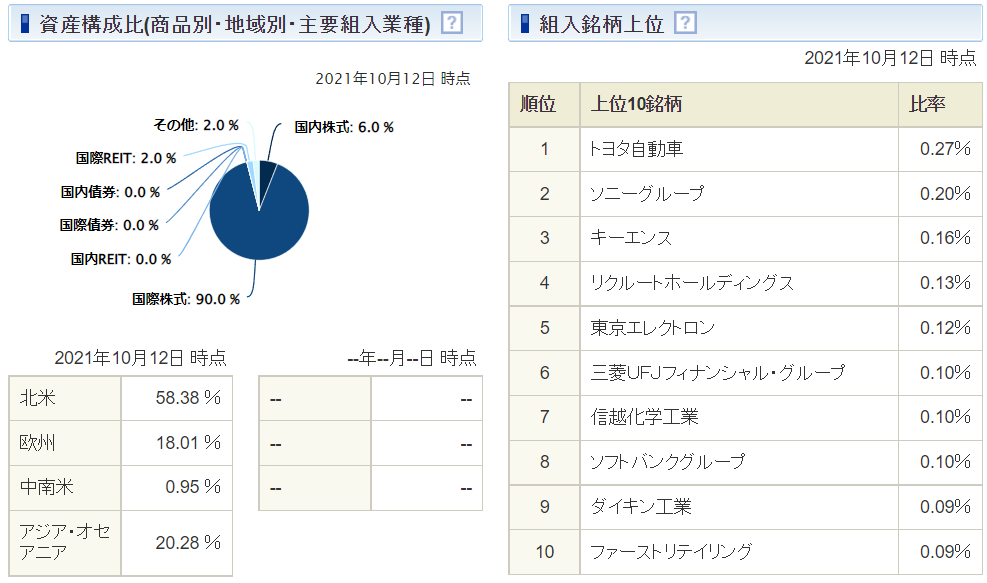987x583 pixels.
Task: Click the アジア・オセアニア region cell
Action: point(65,542)
